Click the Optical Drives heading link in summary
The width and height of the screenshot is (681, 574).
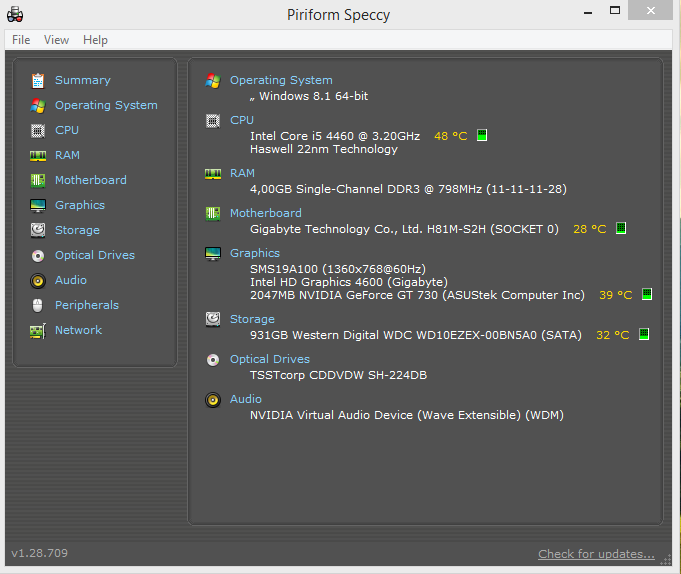coord(270,360)
